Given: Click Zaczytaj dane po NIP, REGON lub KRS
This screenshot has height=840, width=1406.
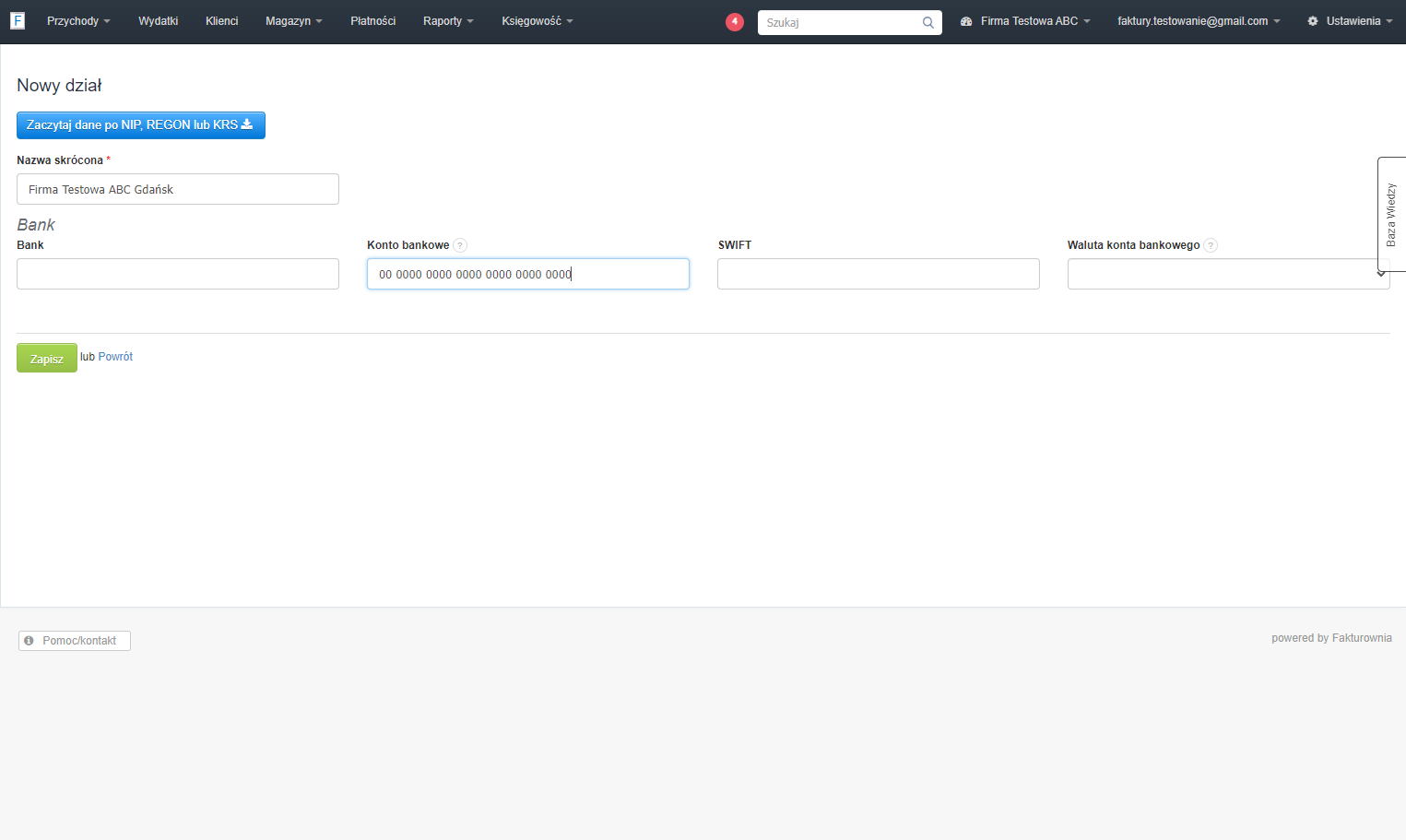Looking at the screenshot, I should (141, 125).
